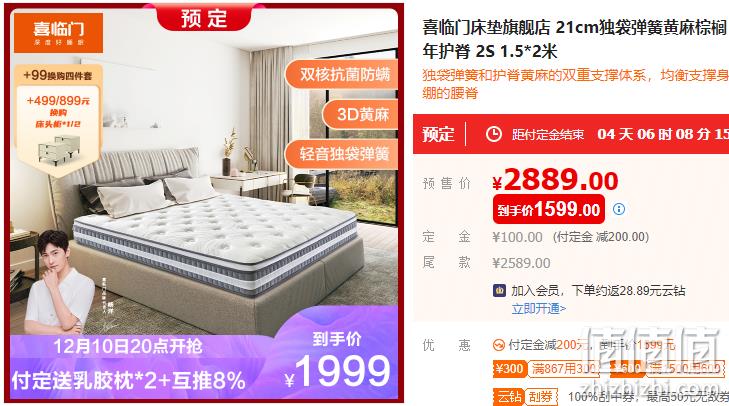Click the blue info icon beside 到手价

coord(619,209)
